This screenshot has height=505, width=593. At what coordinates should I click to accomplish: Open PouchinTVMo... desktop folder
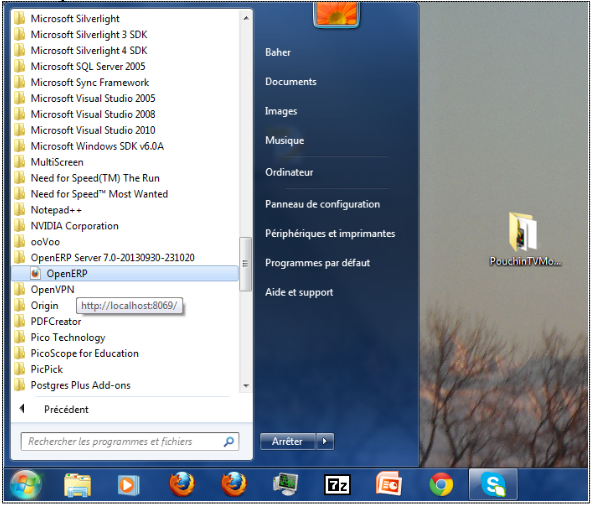(525, 239)
